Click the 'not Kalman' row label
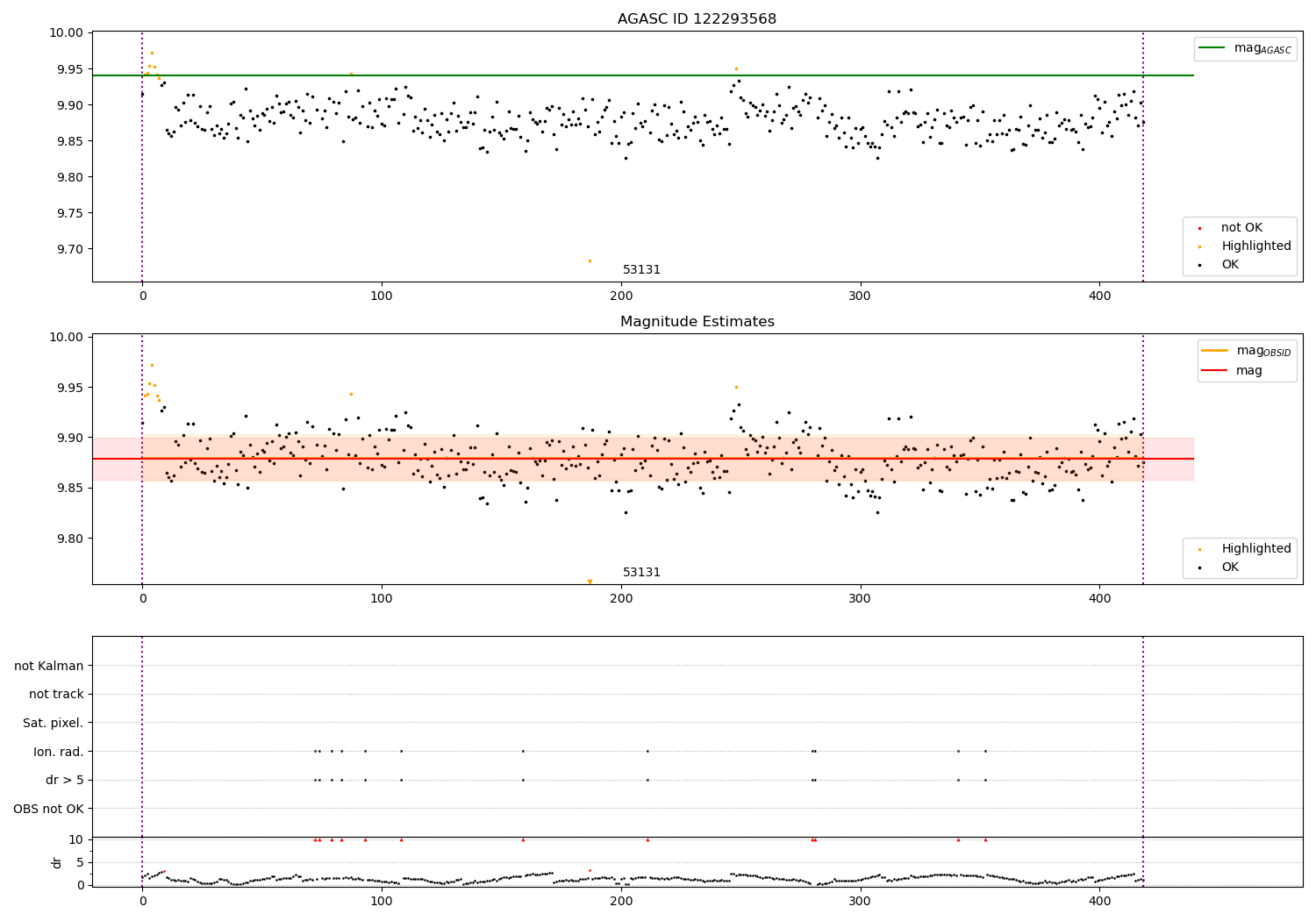The width and height of the screenshot is (1316, 921). click(x=49, y=666)
